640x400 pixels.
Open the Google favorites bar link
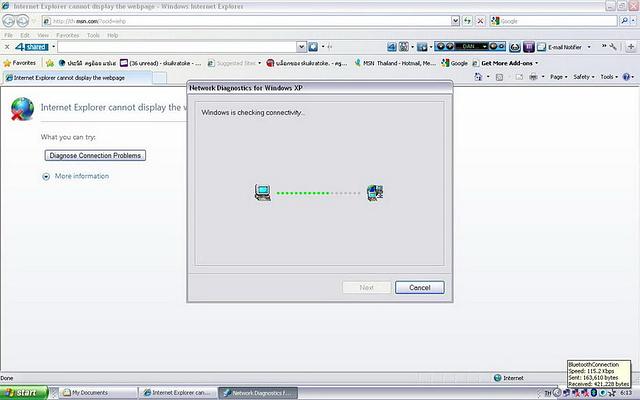coord(454,63)
